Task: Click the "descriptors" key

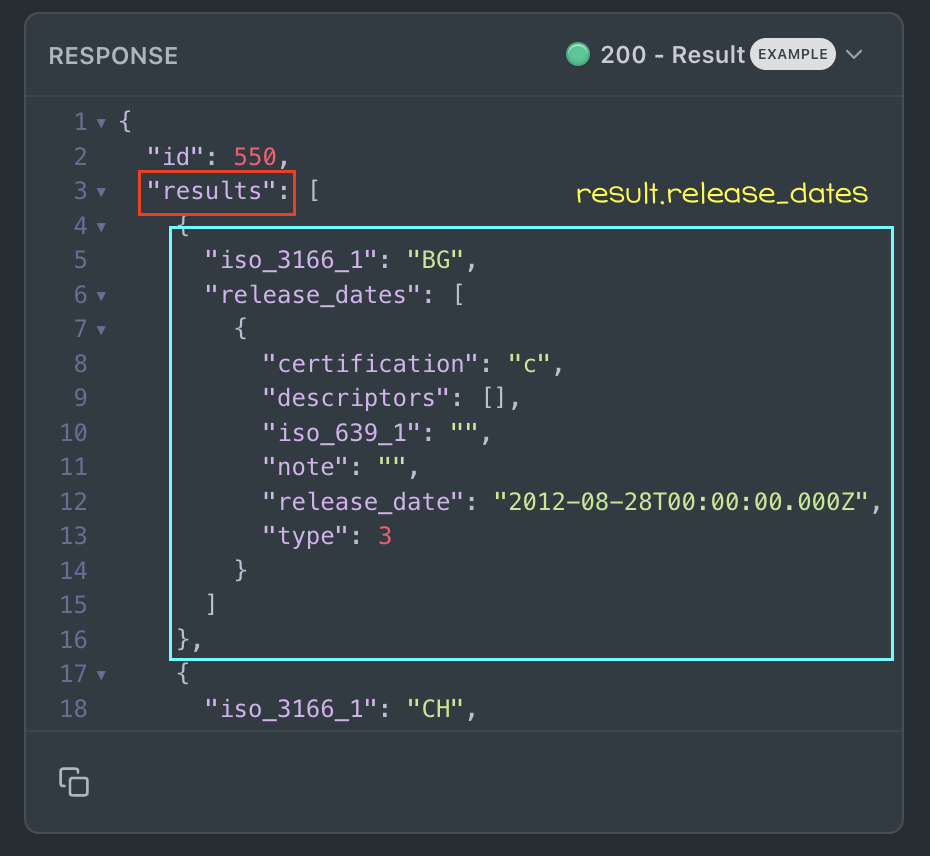Action: point(356,398)
